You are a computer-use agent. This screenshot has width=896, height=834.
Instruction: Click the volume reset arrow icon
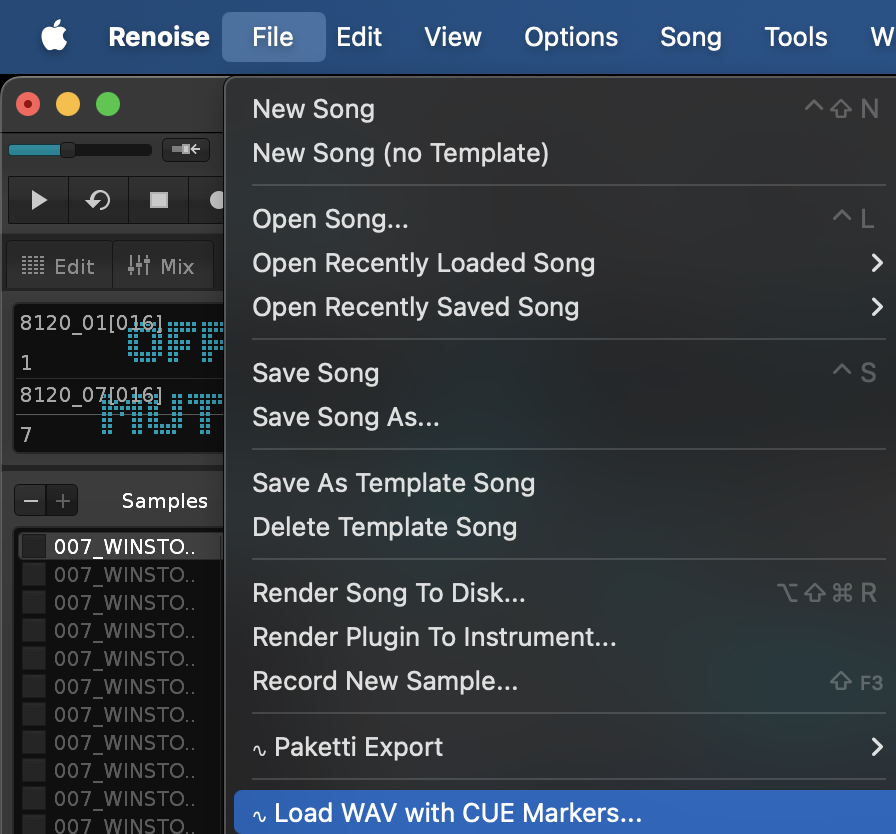(186, 150)
